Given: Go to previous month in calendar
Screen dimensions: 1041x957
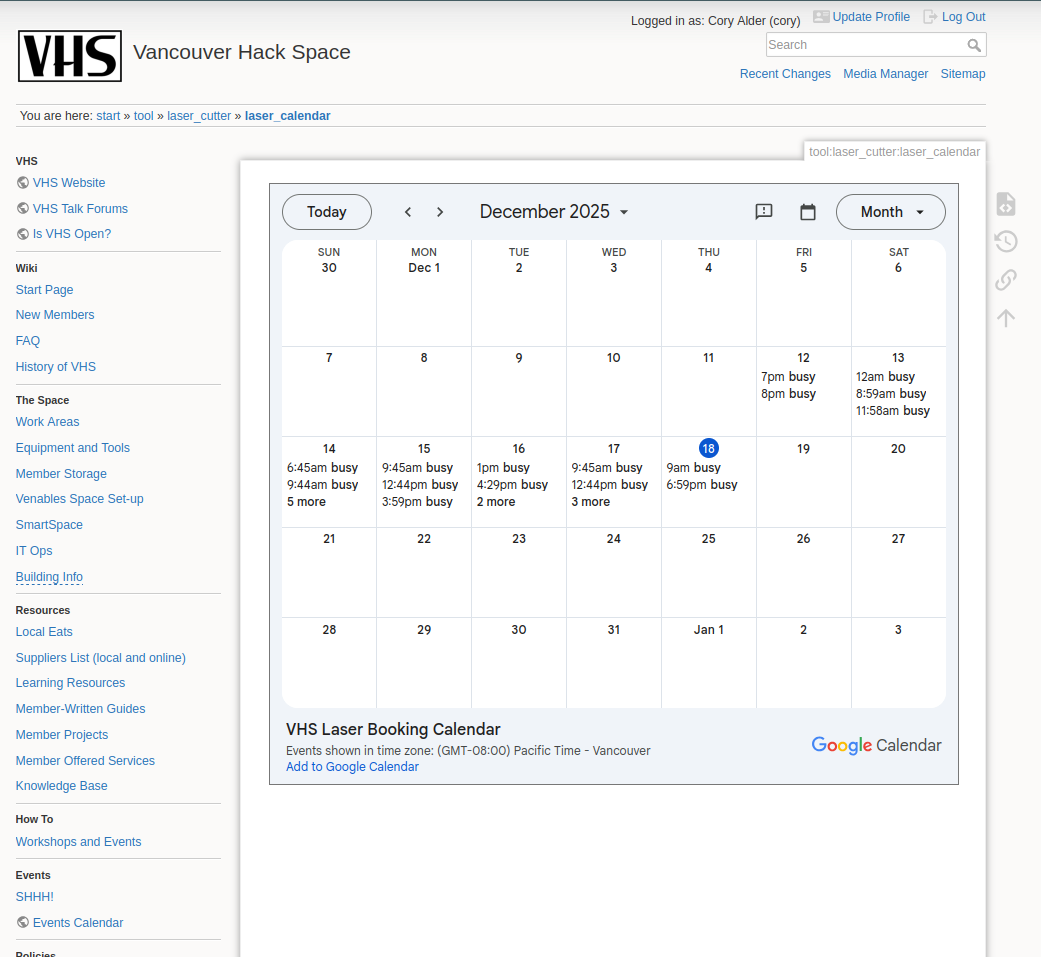Looking at the screenshot, I should [408, 212].
